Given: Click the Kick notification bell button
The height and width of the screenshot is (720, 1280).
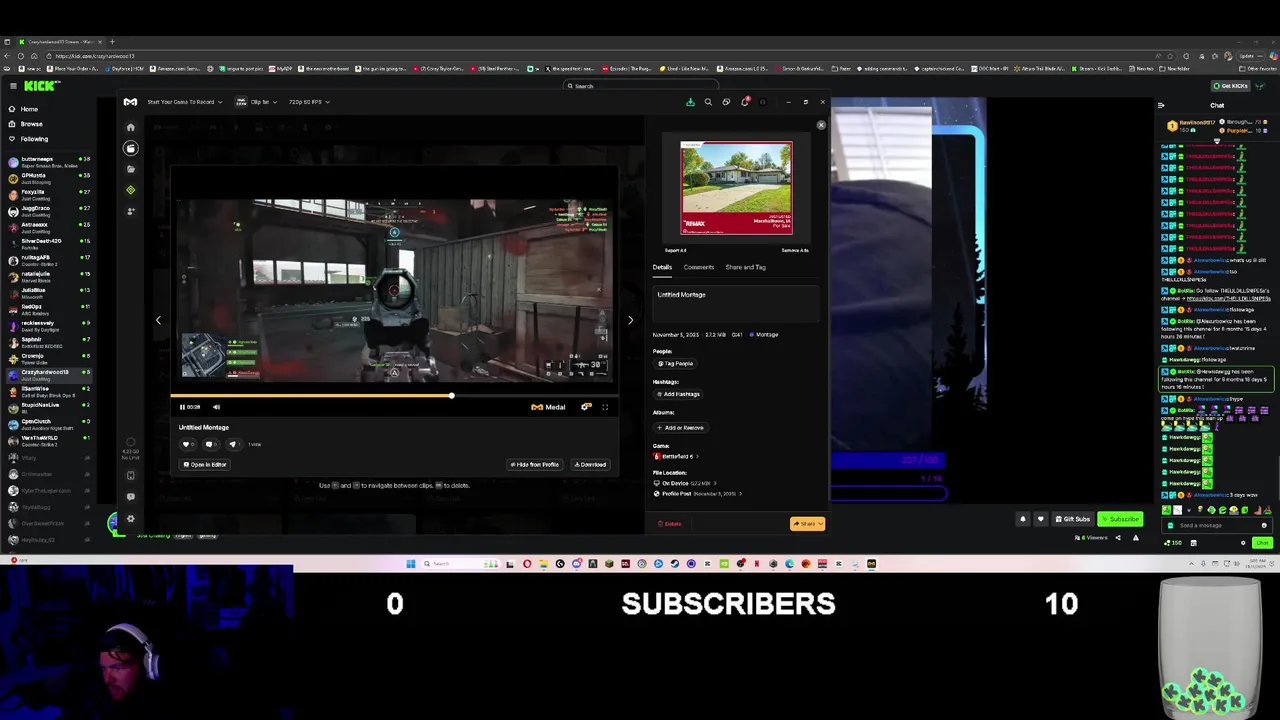Looking at the screenshot, I should [x=1022, y=519].
